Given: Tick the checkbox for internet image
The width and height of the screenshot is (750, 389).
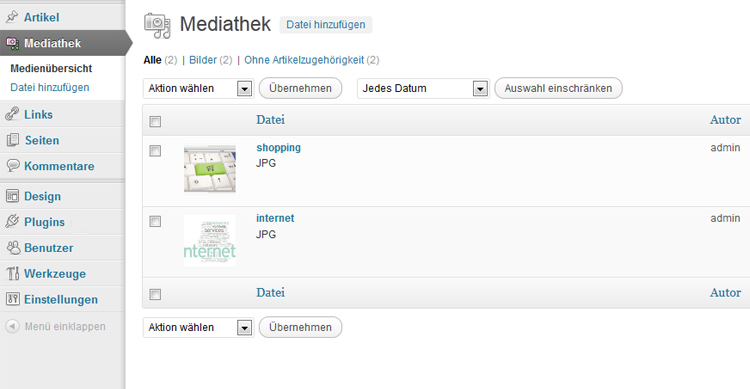Looking at the screenshot, I should point(155,222).
